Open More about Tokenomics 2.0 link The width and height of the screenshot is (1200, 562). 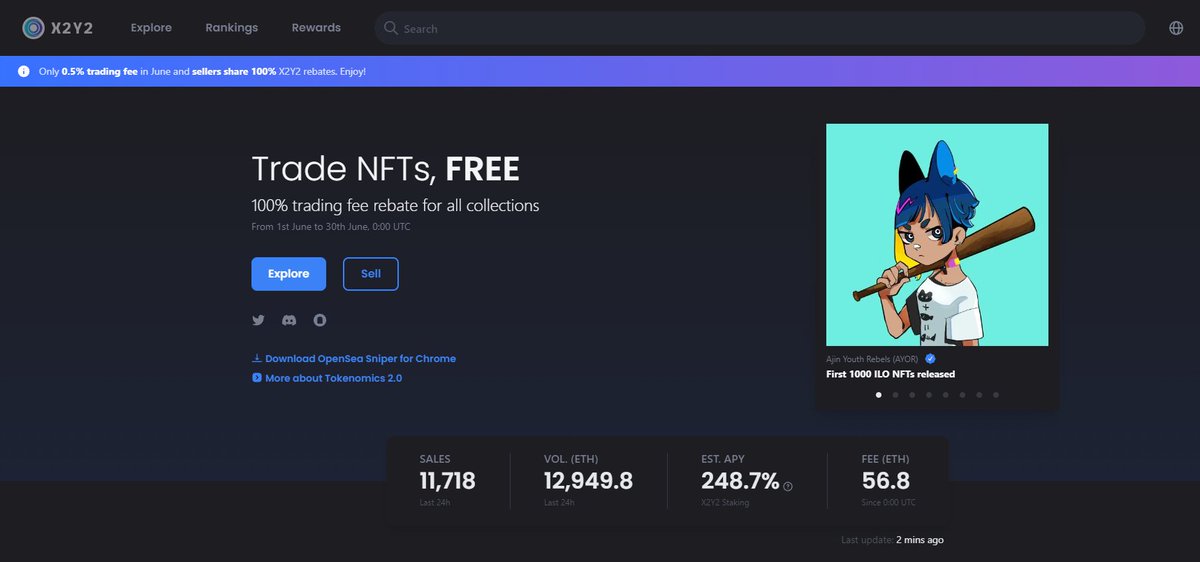point(333,378)
